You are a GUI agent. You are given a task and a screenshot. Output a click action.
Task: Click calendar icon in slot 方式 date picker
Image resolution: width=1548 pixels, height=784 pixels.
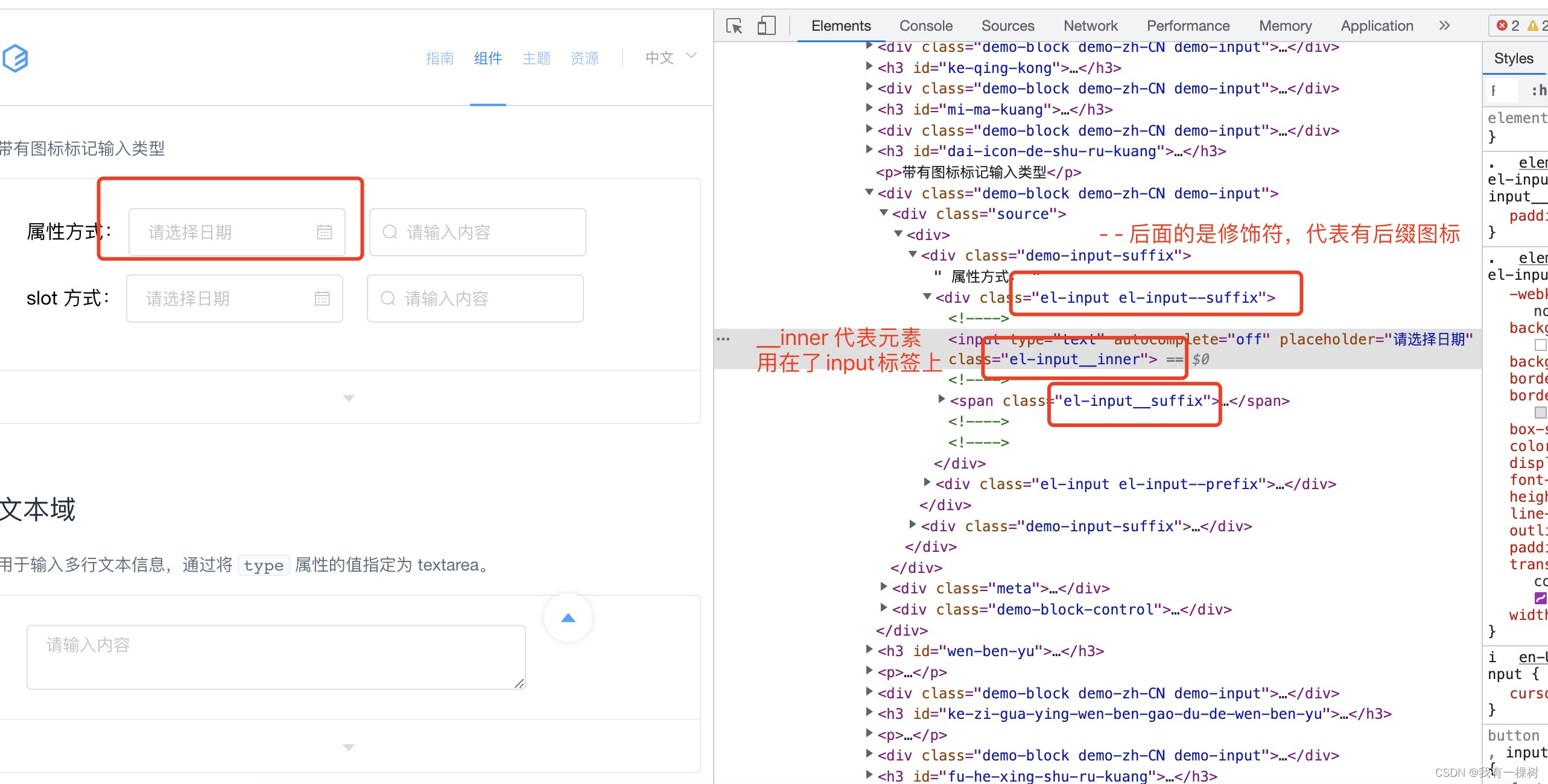click(x=323, y=298)
